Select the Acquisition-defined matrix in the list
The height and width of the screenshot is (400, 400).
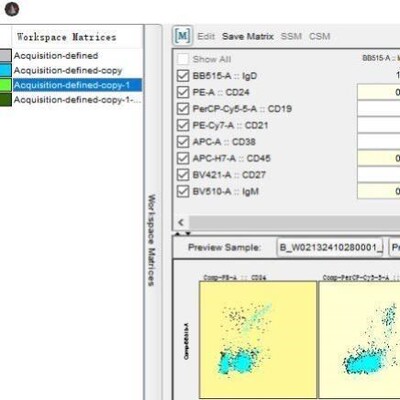[56, 56]
